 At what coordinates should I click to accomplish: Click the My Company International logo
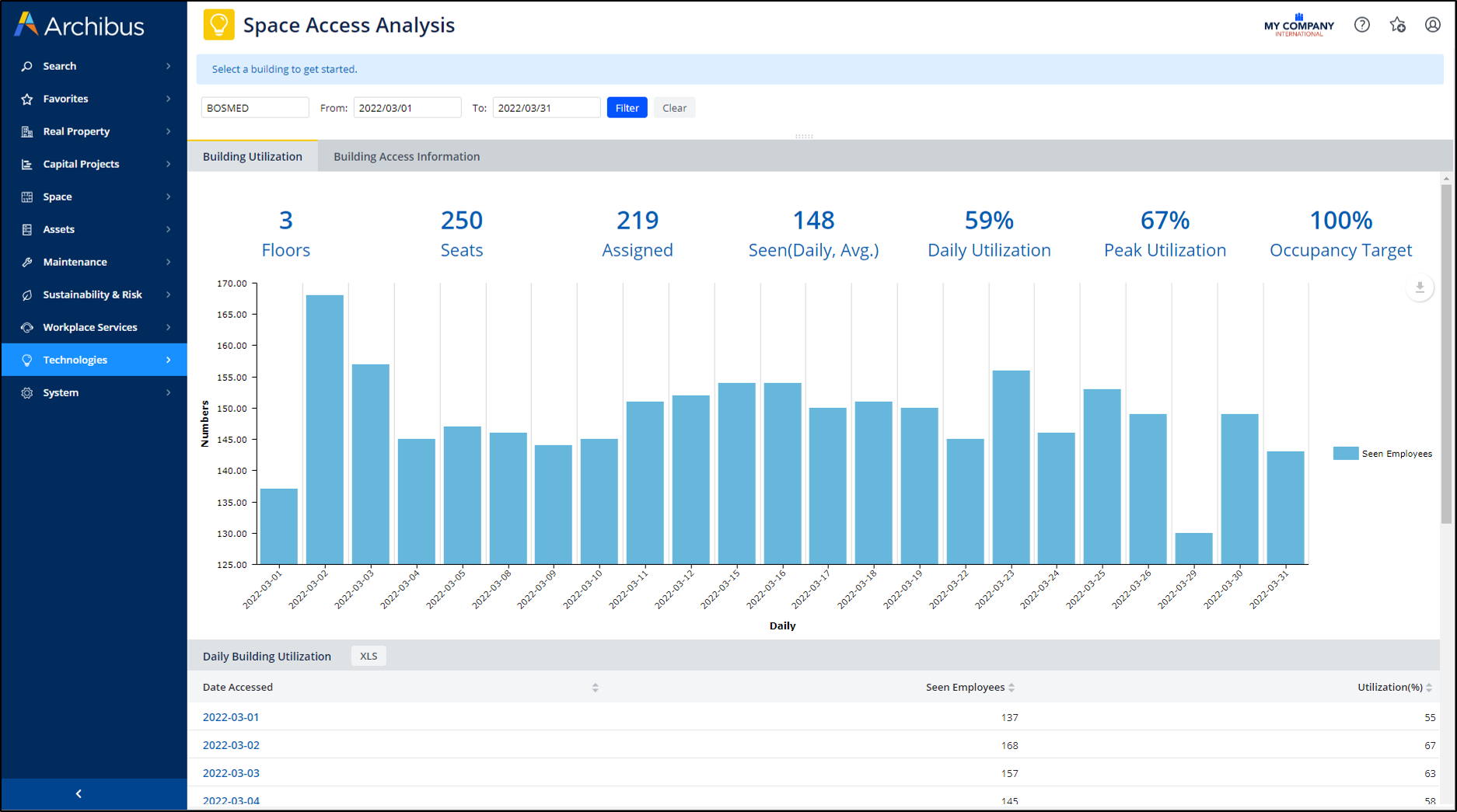point(1298,25)
